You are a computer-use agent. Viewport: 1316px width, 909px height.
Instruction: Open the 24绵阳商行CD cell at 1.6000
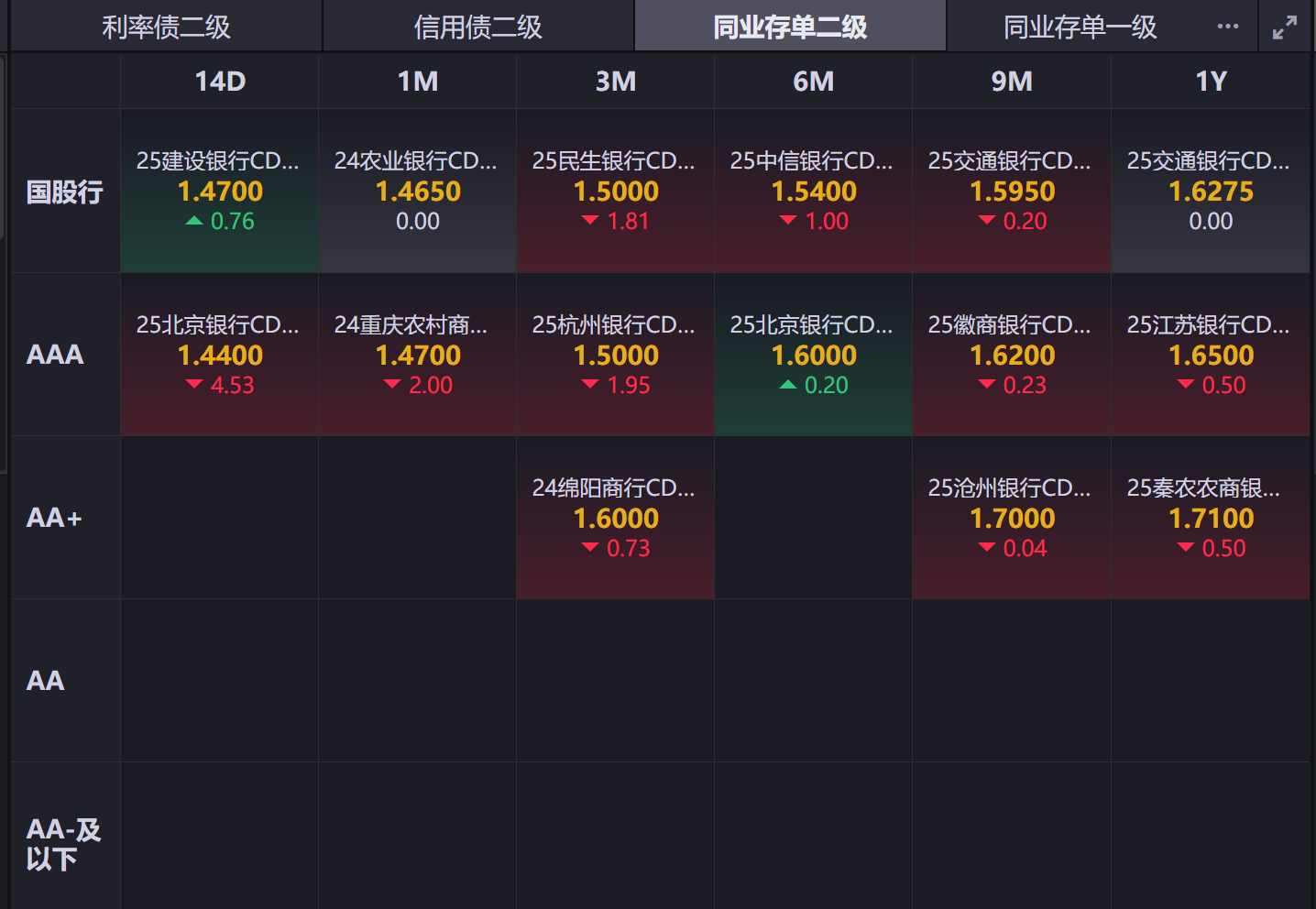pos(616,518)
